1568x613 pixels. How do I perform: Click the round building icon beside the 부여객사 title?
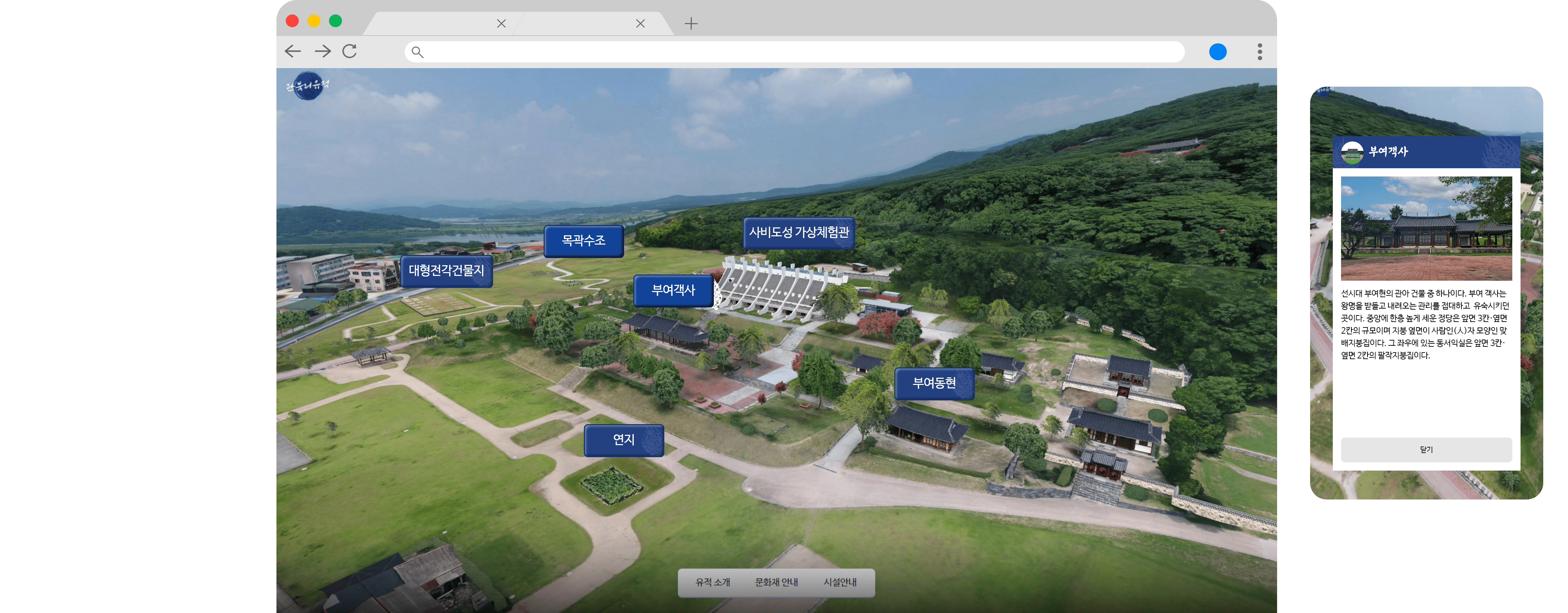1352,153
